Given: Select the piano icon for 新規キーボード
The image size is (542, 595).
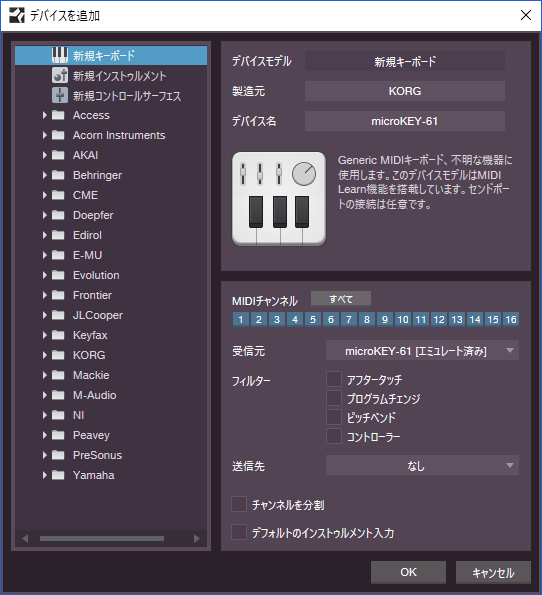Looking at the screenshot, I should 60,55.
